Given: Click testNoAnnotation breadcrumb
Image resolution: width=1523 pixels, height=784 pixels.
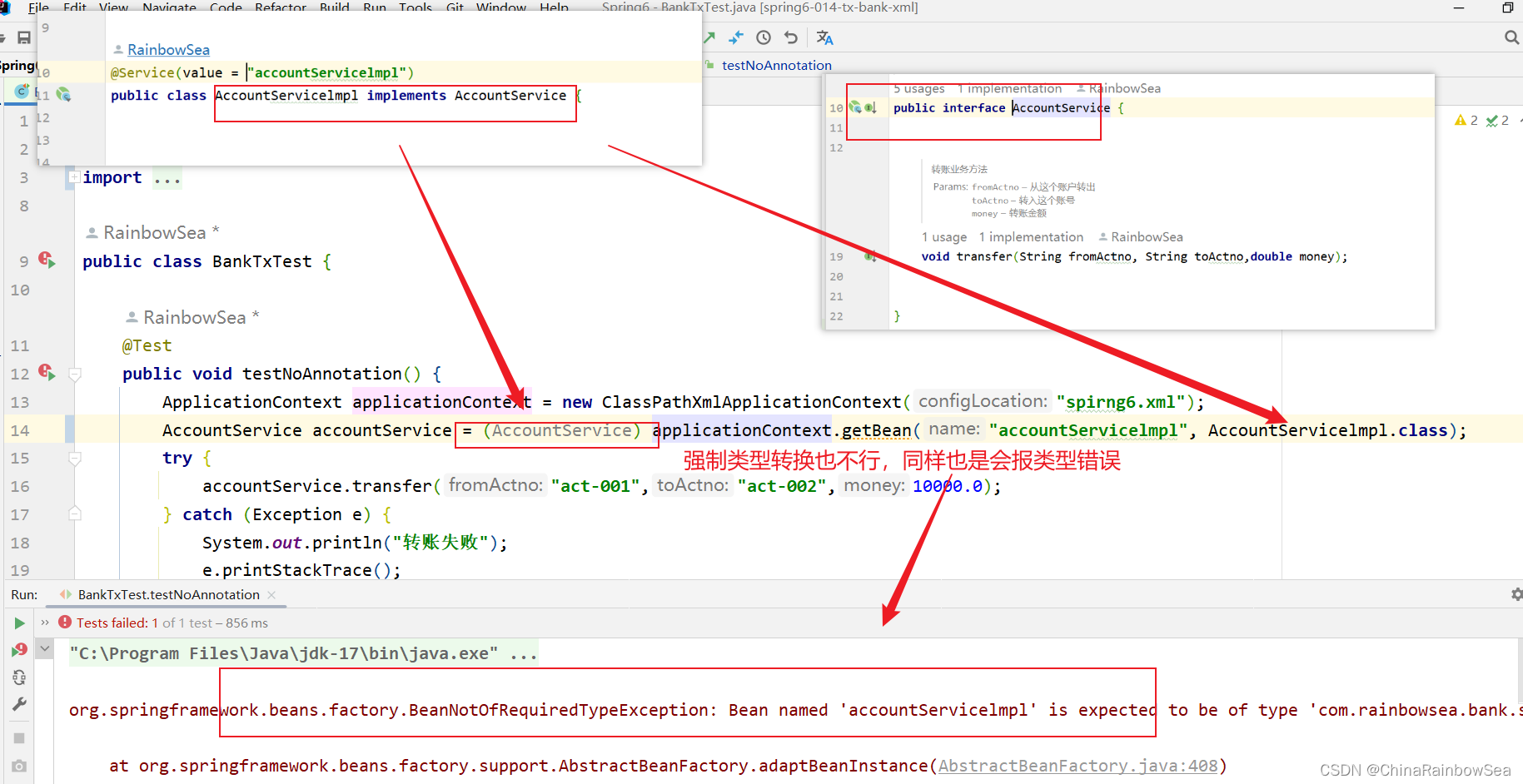Looking at the screenshot, I should coord(776,65).
